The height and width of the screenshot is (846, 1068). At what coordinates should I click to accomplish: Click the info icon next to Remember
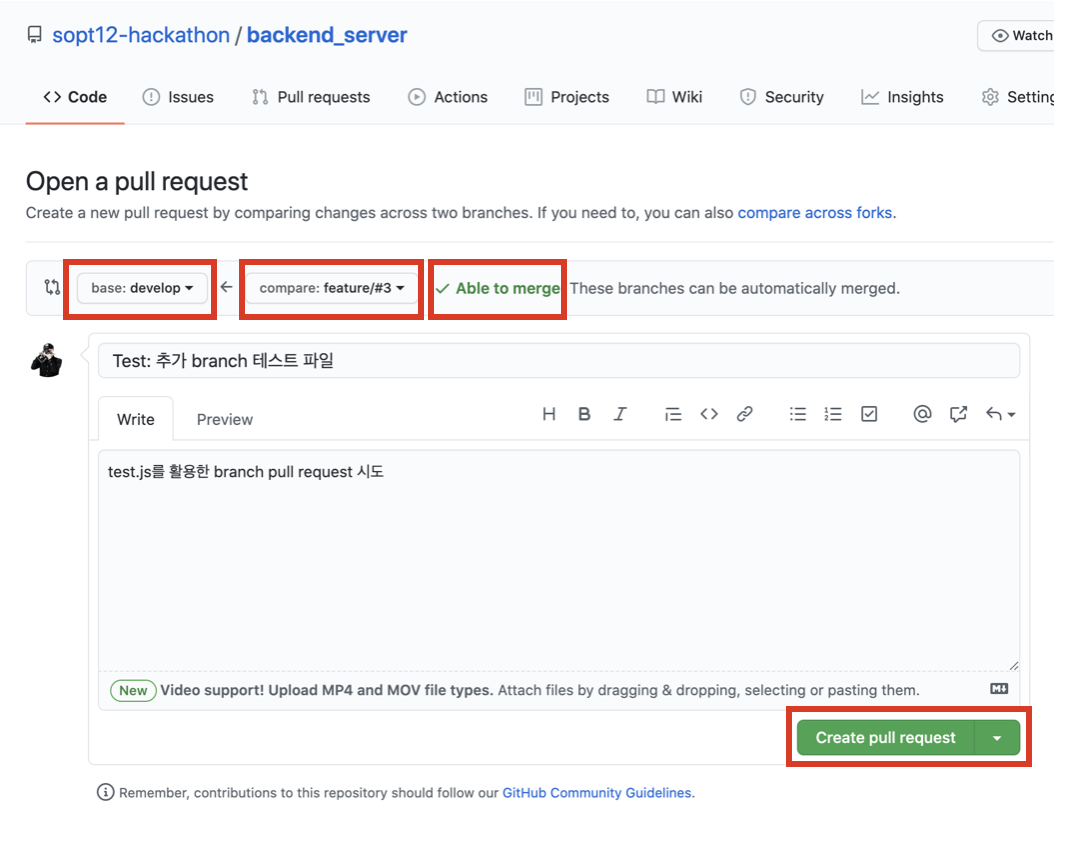pyautogui.click(x=106, y=792)
